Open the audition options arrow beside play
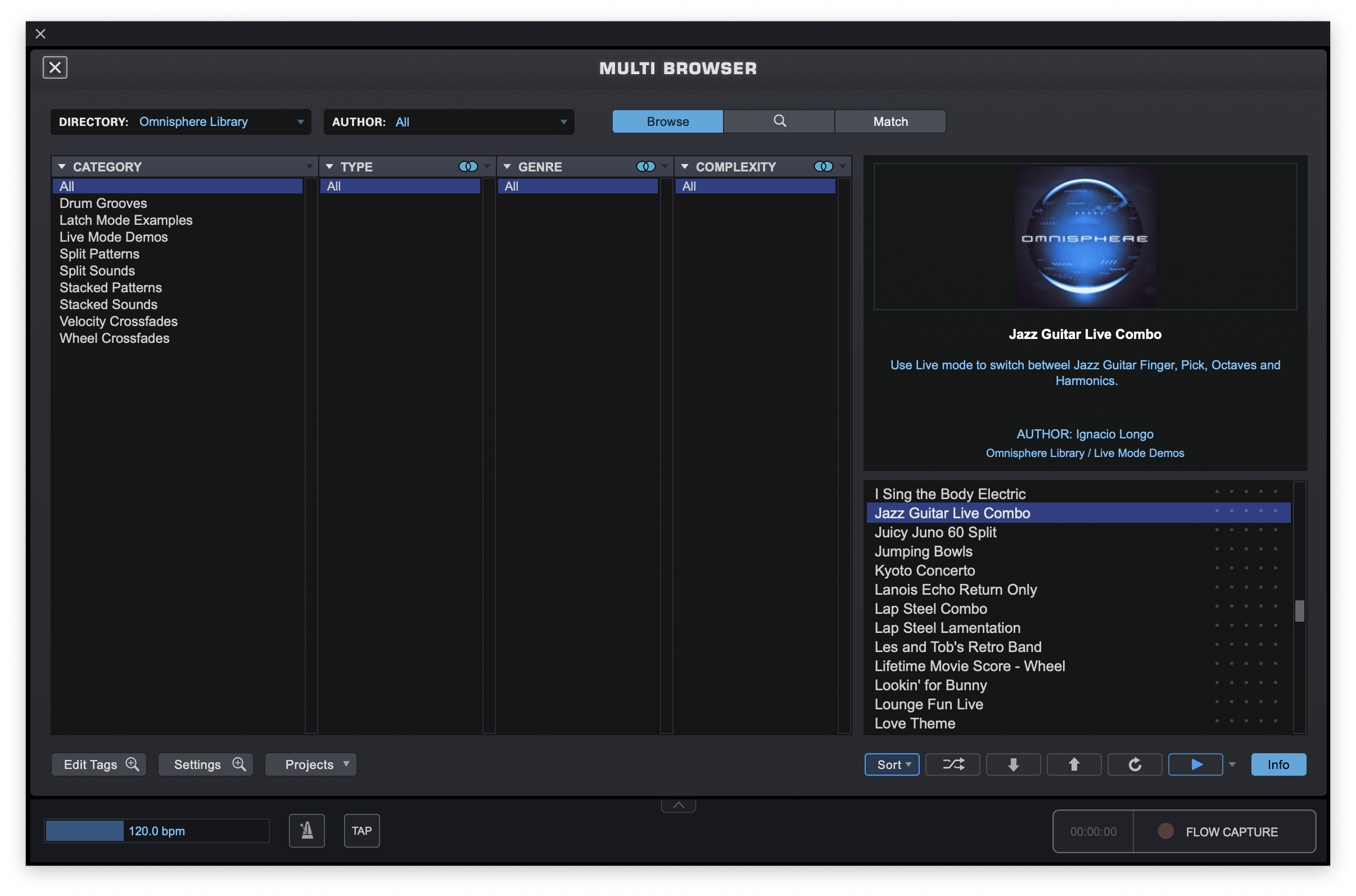Screen dimensions: 1356x896 (x=1232, y=764)
